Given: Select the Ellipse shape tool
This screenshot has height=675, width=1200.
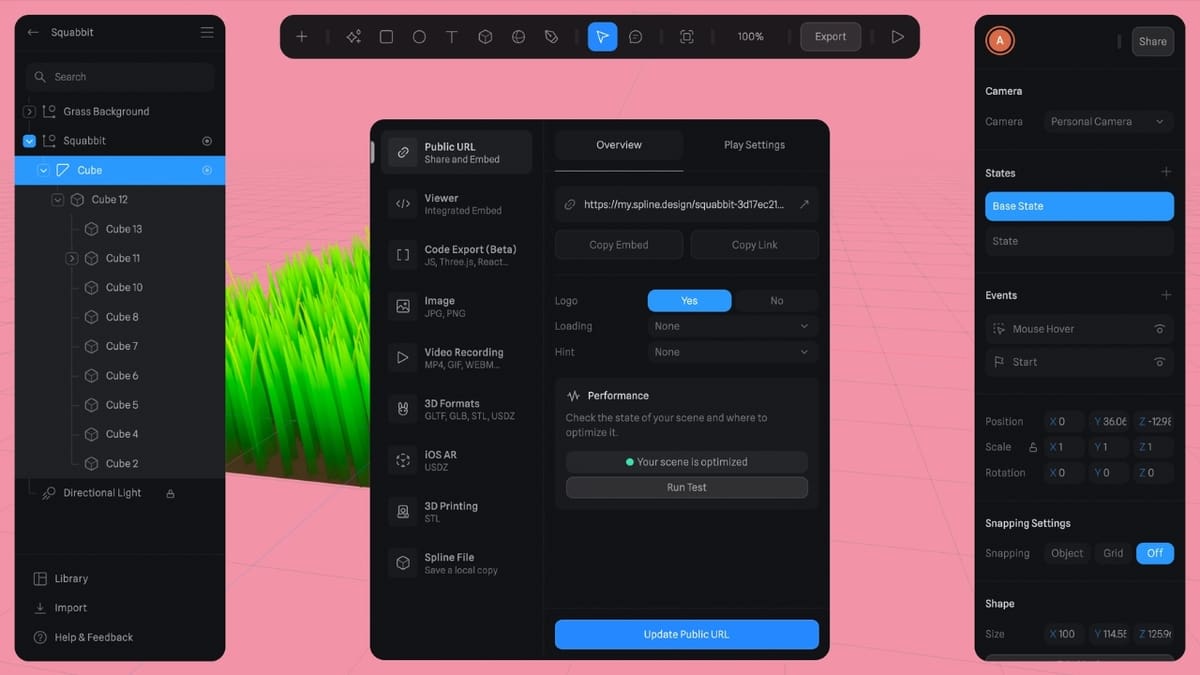Looking at the screenshot, I should tap(419, 37).
